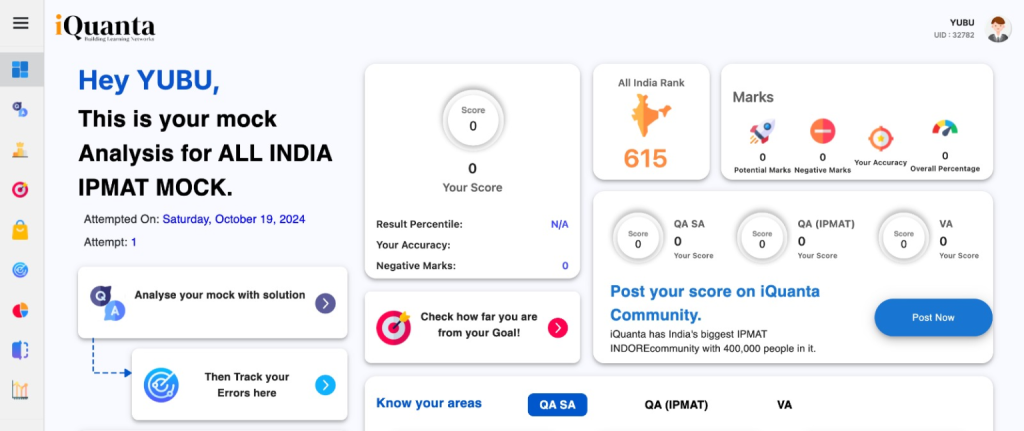Image resolution: width=1024 pixels, height=431 pixels.
Task: Open the blue door icon in sidebar
Action: tap(20, 350)
